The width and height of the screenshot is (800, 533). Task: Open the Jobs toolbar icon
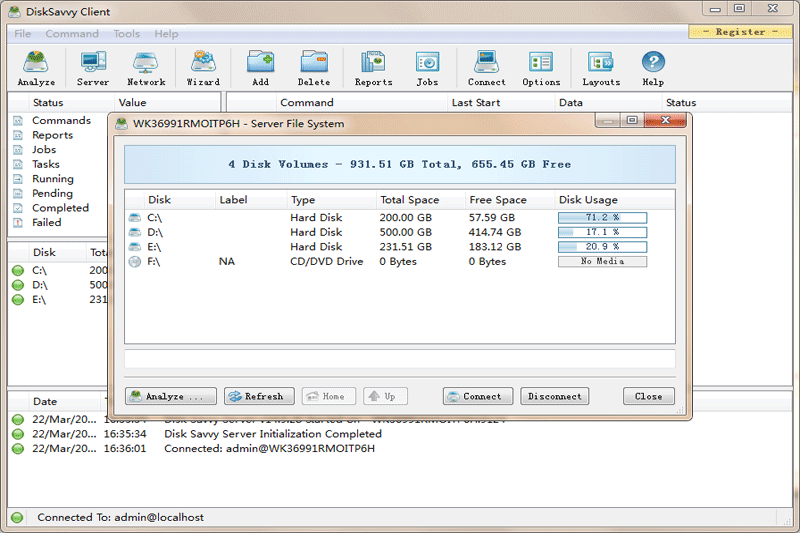(427, 68)
